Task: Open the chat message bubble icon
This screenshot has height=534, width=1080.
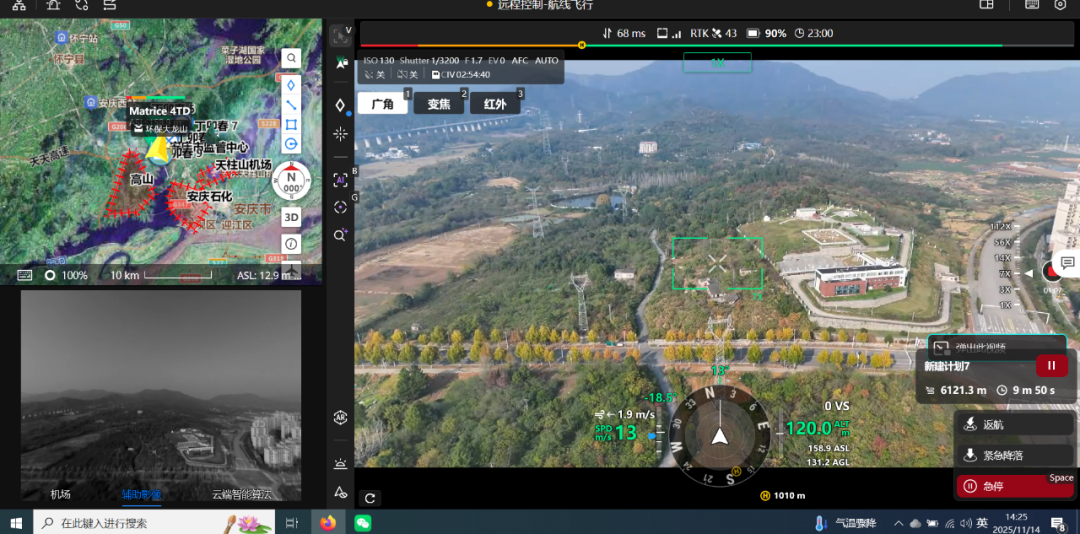Action: 1068,263
